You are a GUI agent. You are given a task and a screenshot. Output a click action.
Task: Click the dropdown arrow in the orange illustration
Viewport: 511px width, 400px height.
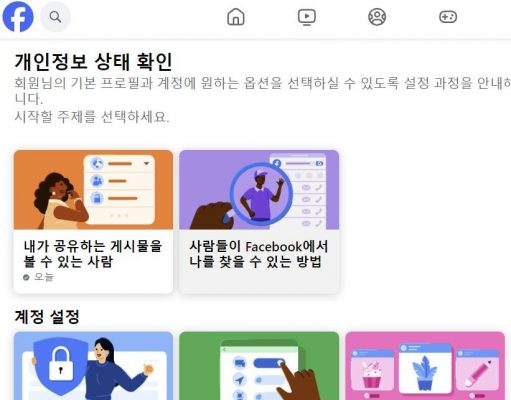[x=146, y=163]
